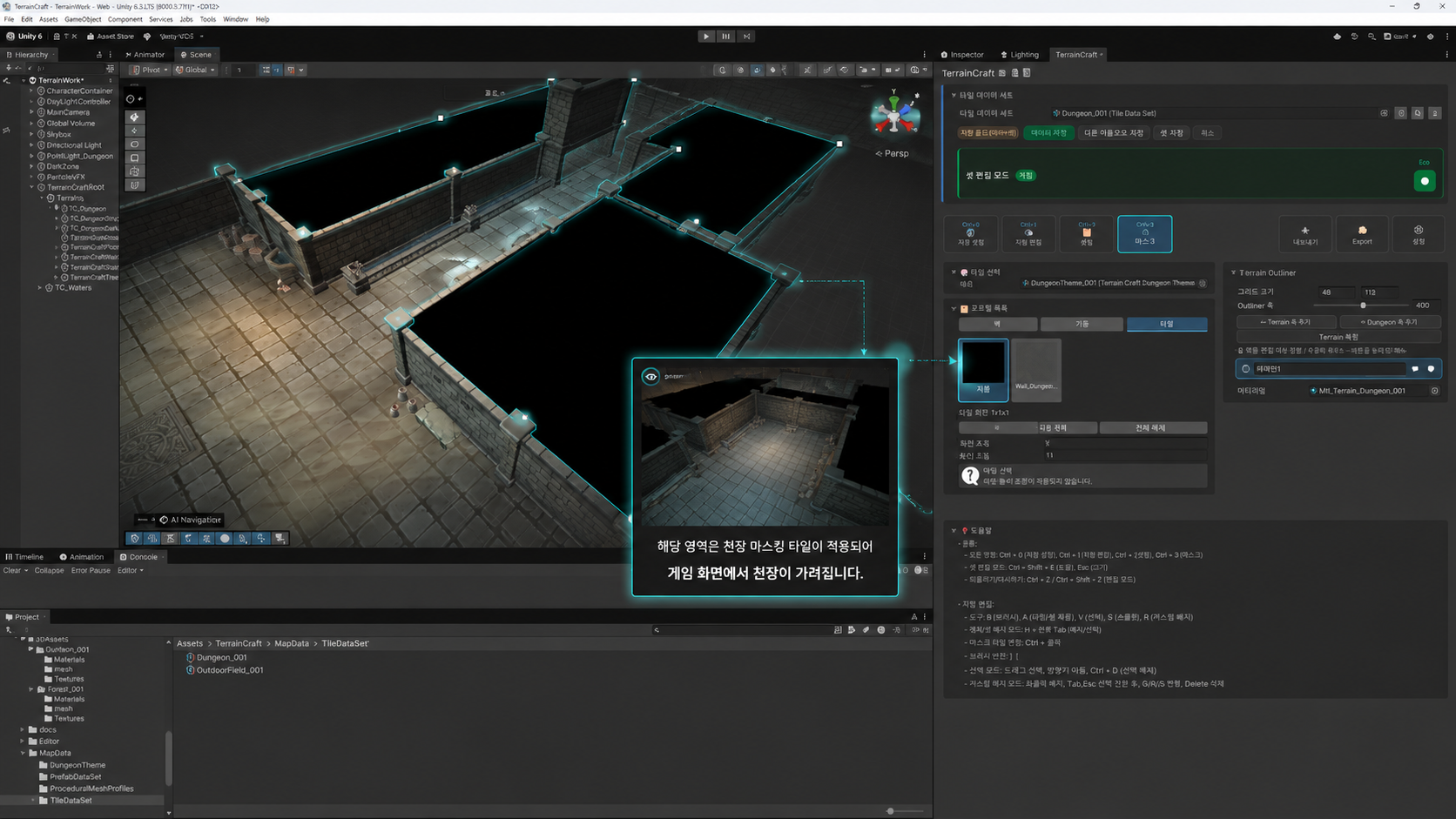The width and height of the screenshot is (1456, 819).
Task: Select the Wall_Dungeon tile thumbnail
Action: point(1035,369)
